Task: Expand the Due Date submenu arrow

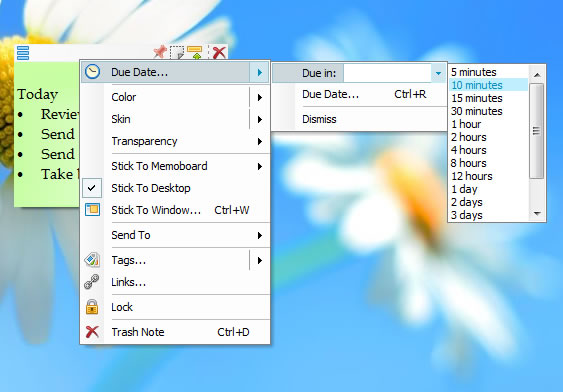Action: click(x=259, y=73)
